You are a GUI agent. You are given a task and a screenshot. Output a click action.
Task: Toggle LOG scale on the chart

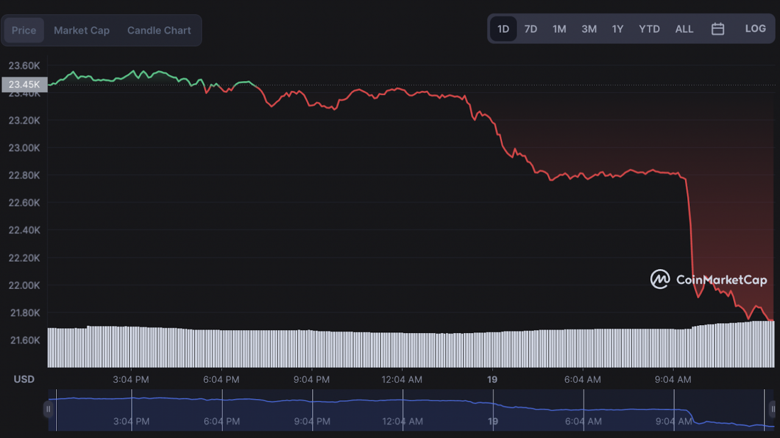click(755, 29)
